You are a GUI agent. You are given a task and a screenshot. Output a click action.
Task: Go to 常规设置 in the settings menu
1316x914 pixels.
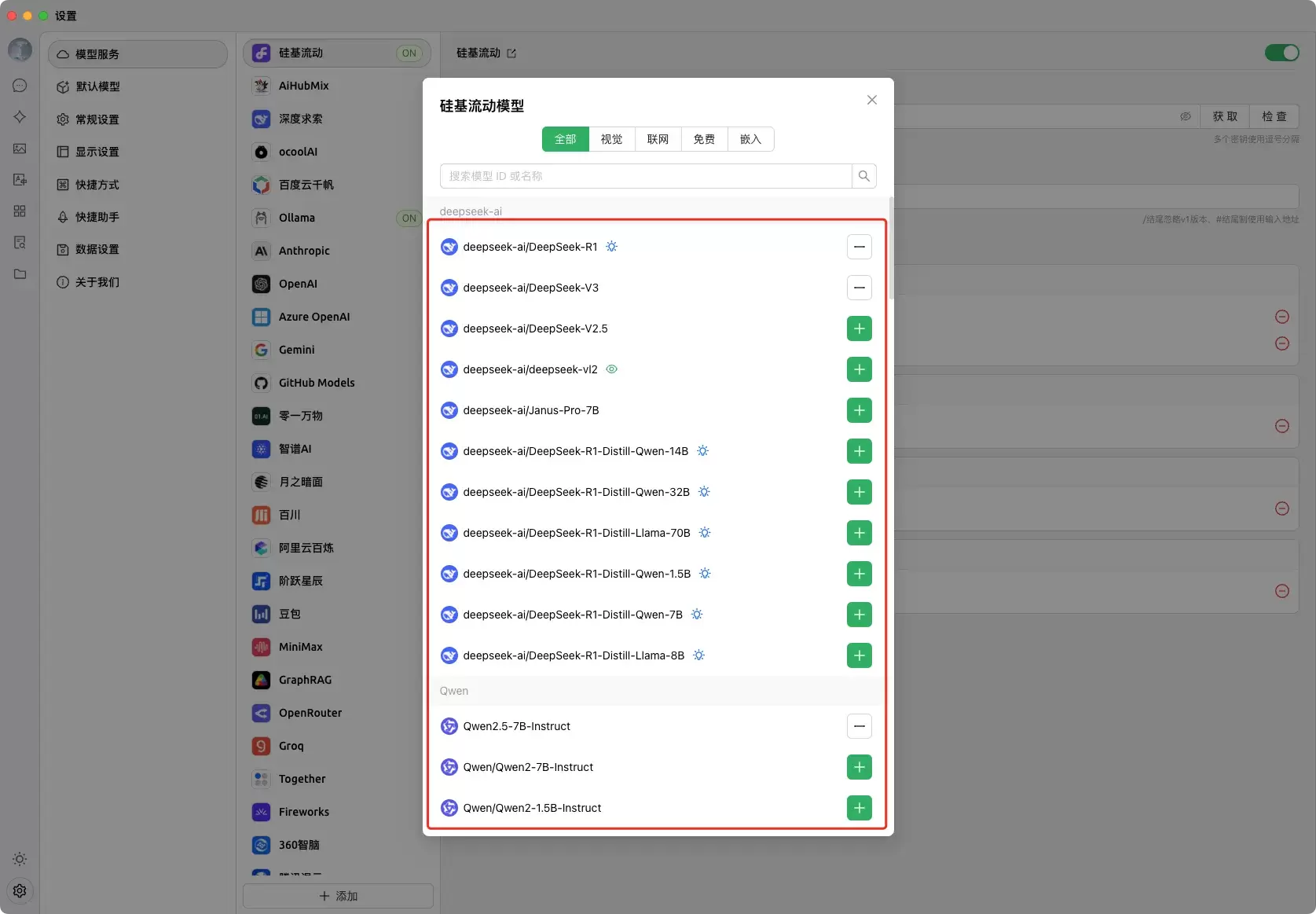click(x=137, y=119)
